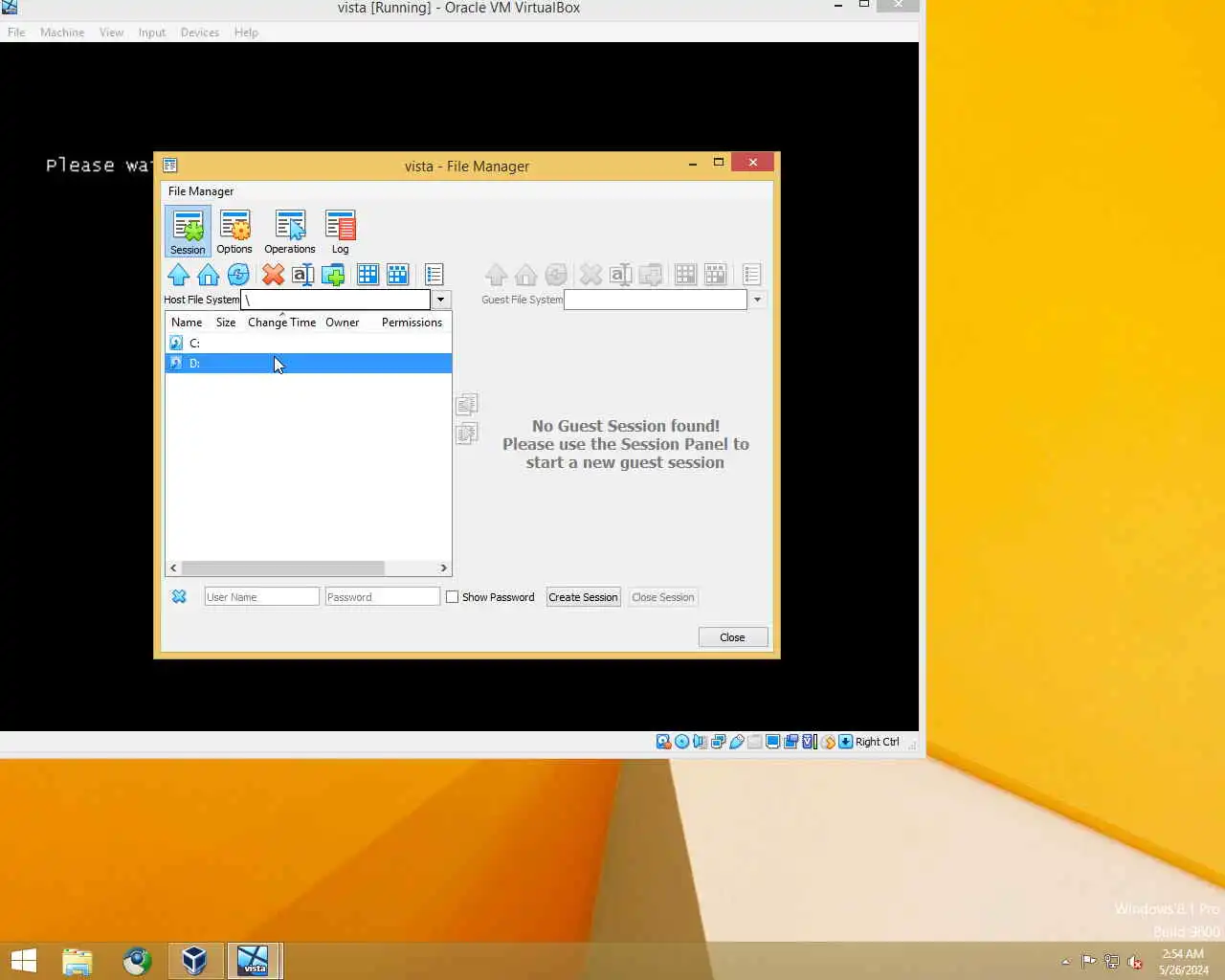Sort host list by Name column
The height and width of the screenshot is (980, 1225).
pyautogui.click(x=187, y=323)
